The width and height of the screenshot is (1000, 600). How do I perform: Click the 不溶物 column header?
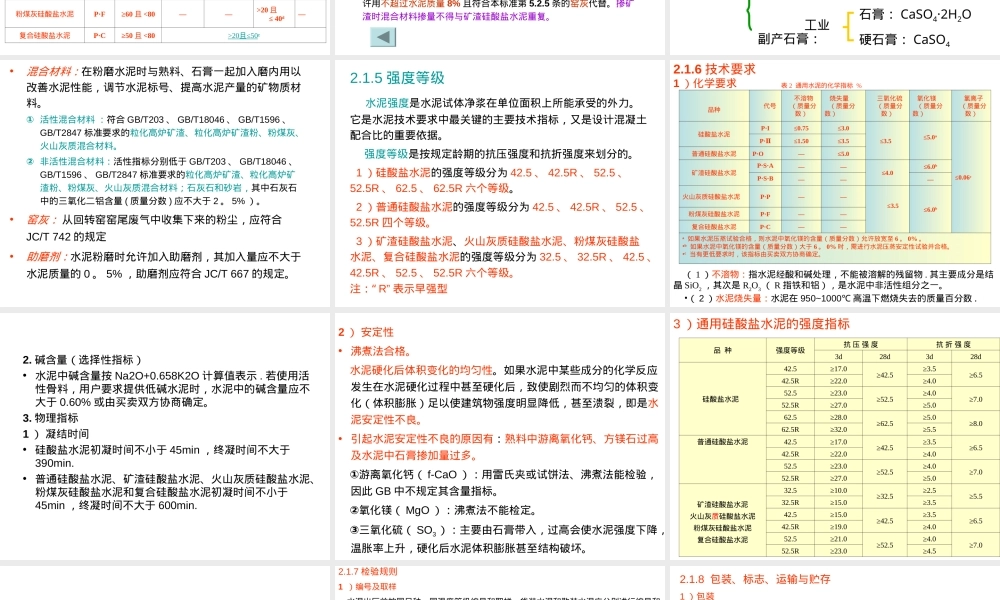click(803, 106)
